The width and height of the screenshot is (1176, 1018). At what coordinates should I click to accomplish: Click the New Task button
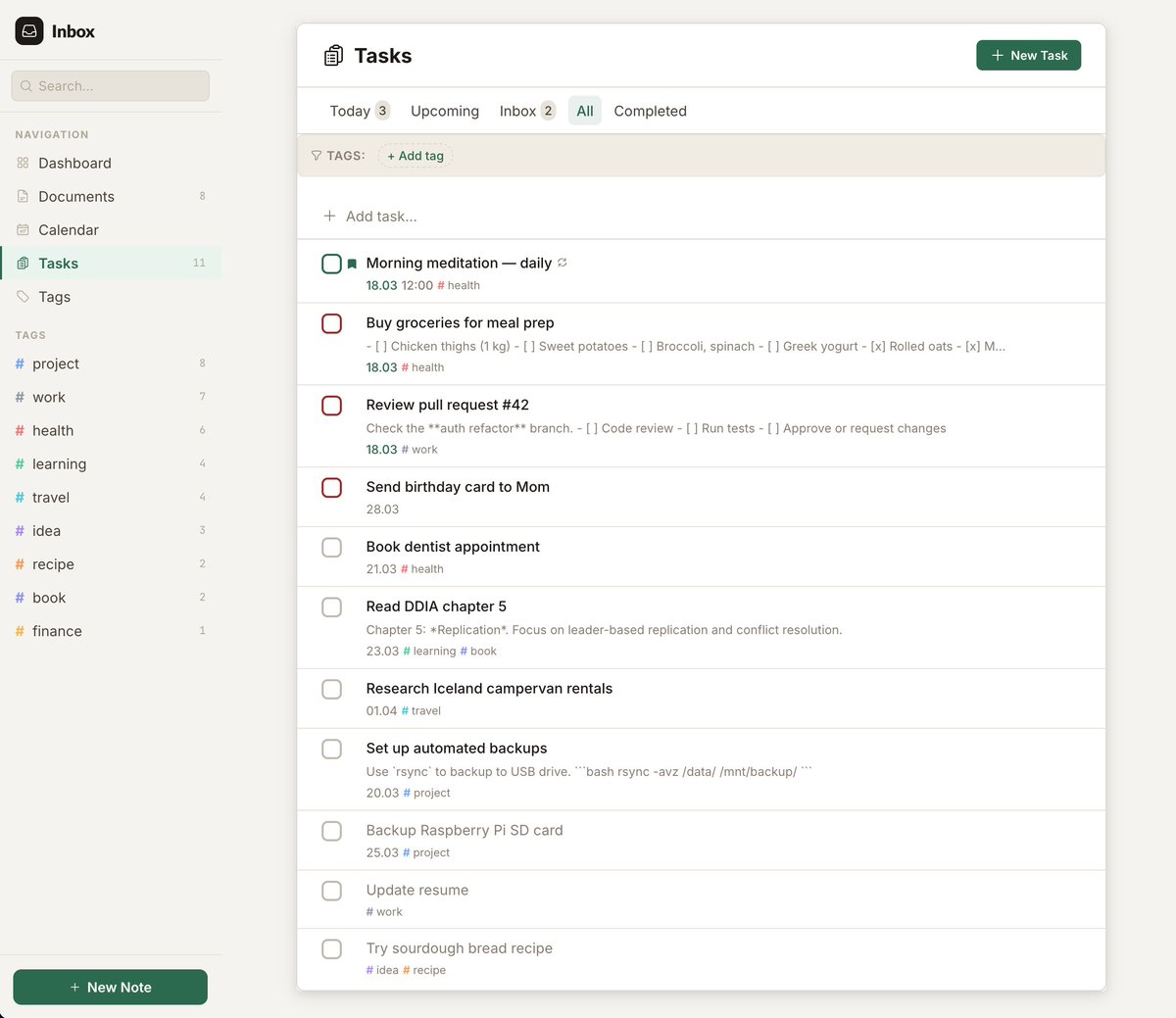[1029, 56]
